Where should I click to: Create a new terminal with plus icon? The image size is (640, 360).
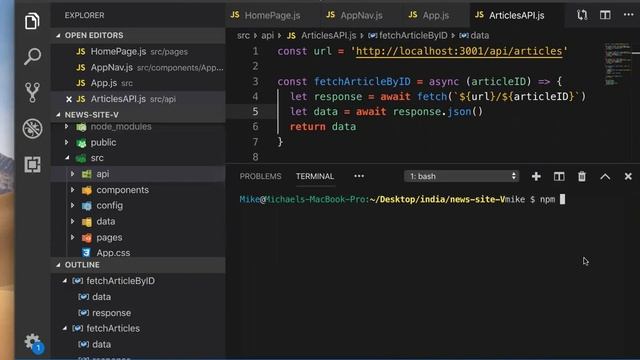pyautogui.click(x=536, y=176)
